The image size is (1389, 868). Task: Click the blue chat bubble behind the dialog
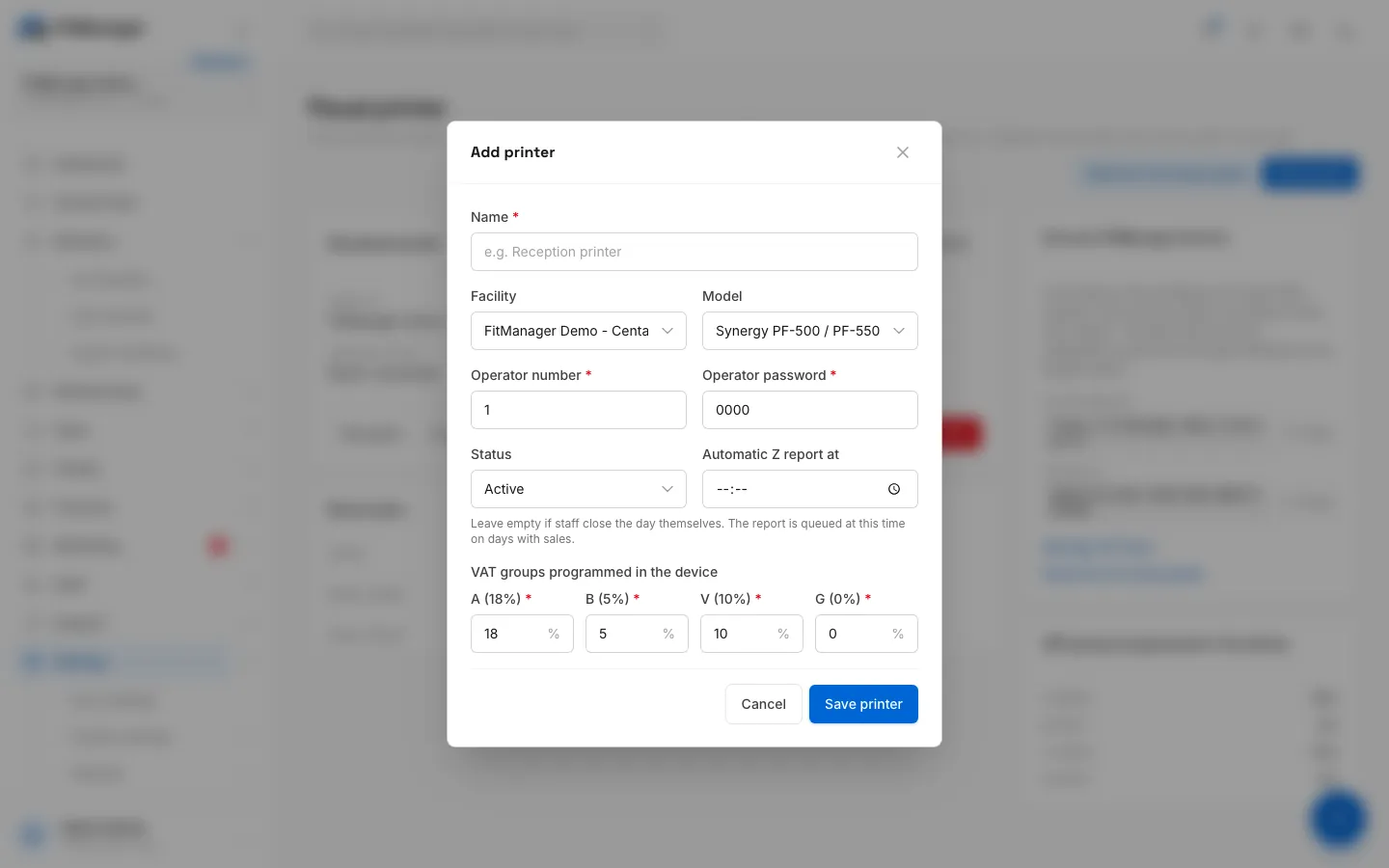pyautogui.click(x=1338, y=819)
